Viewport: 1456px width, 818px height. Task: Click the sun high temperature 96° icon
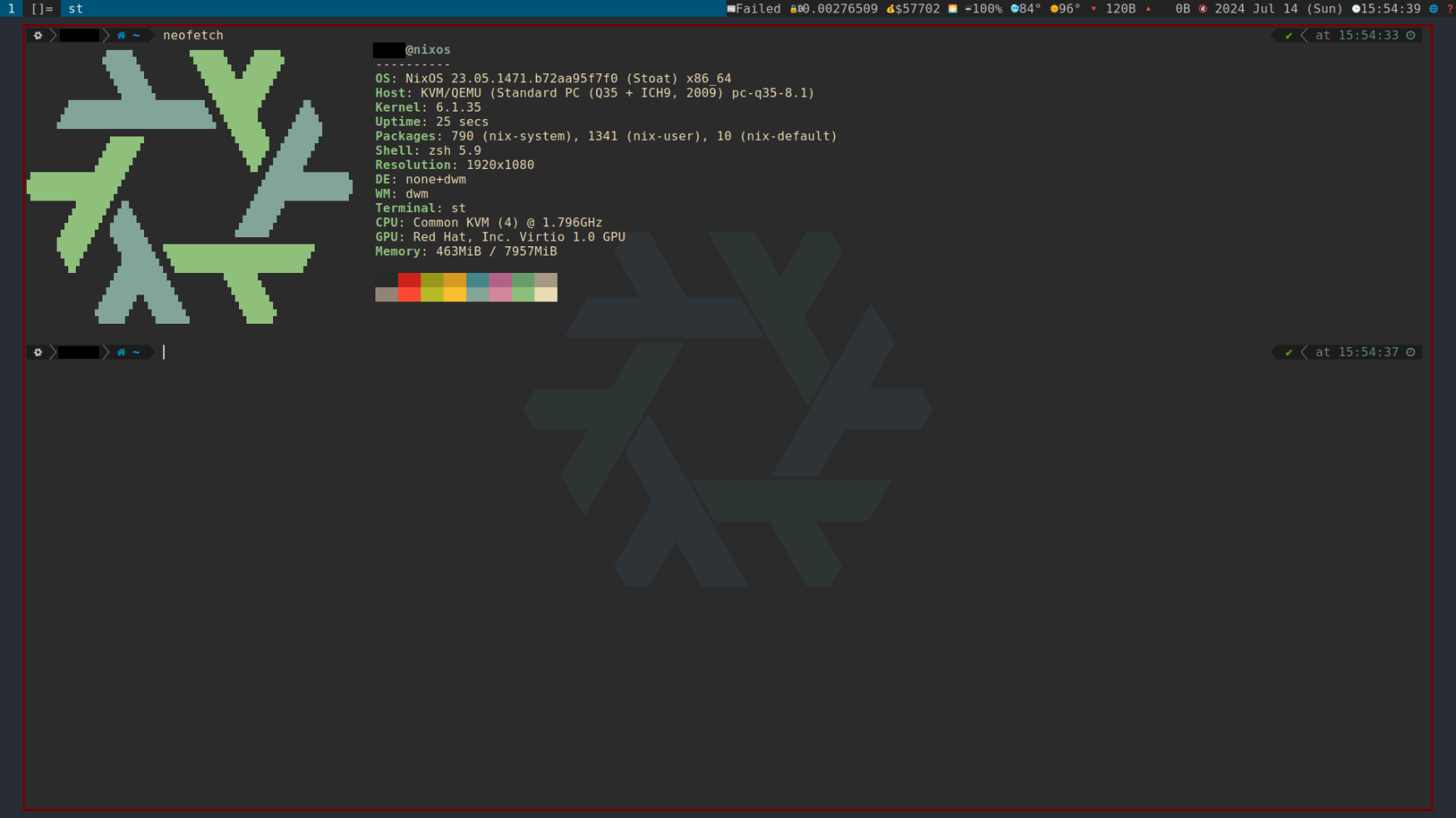(x=1054, y=9)
